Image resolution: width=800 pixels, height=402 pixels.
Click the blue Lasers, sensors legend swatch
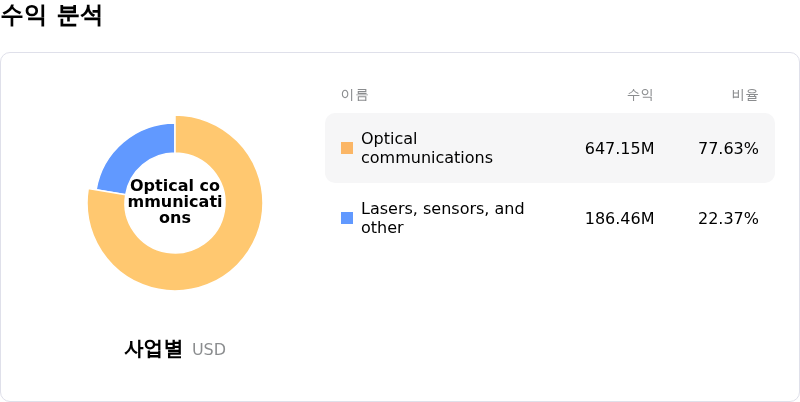(x=347, y=218)
